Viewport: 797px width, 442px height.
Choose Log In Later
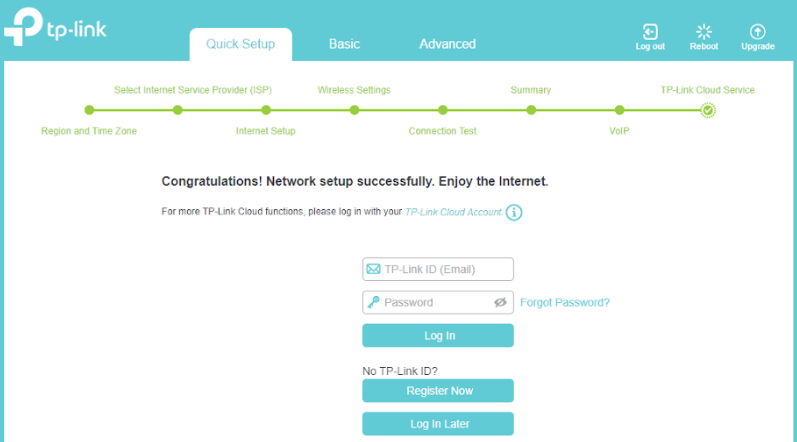[x=438, y=424]
